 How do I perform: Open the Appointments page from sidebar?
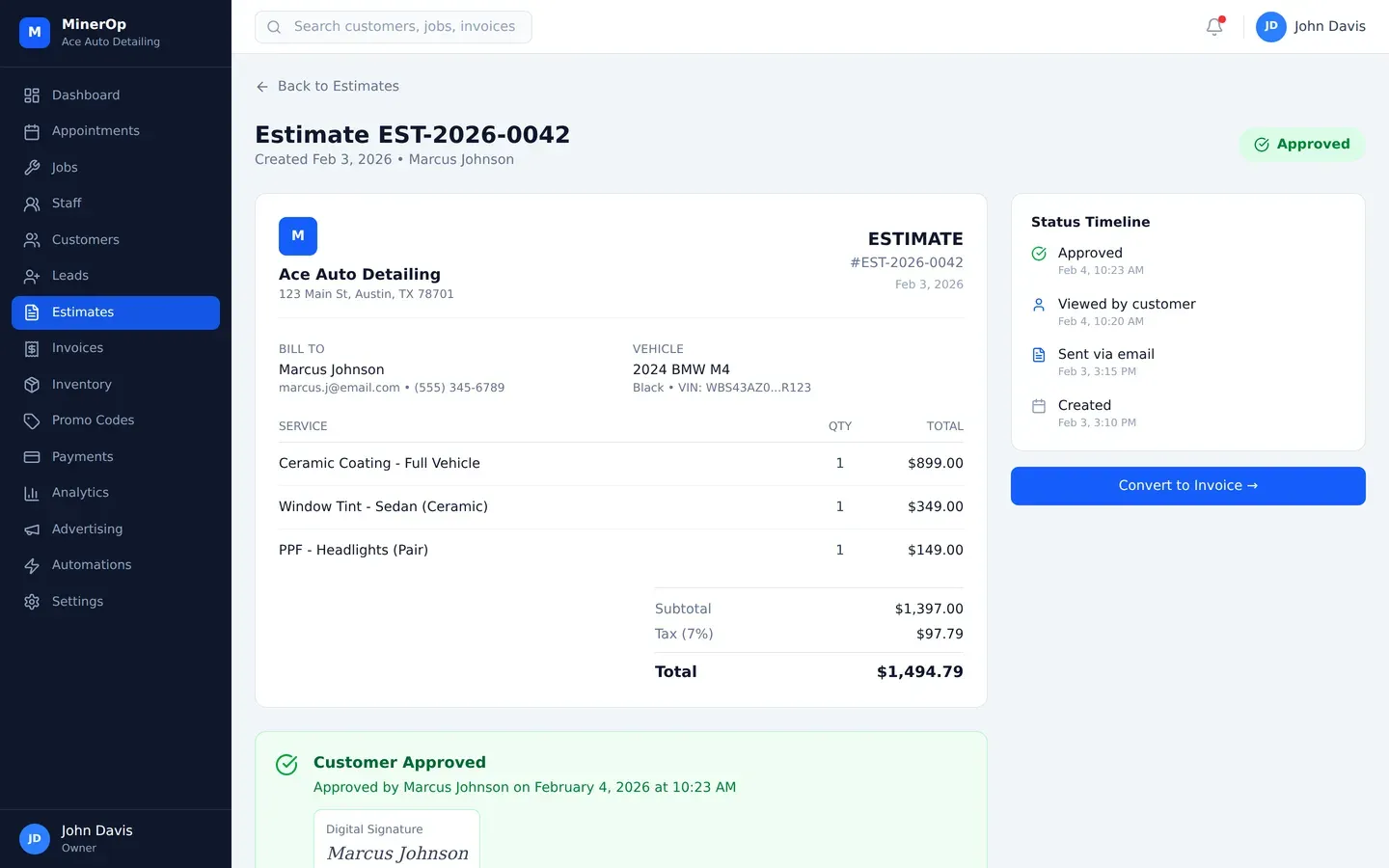coord(95,131)
